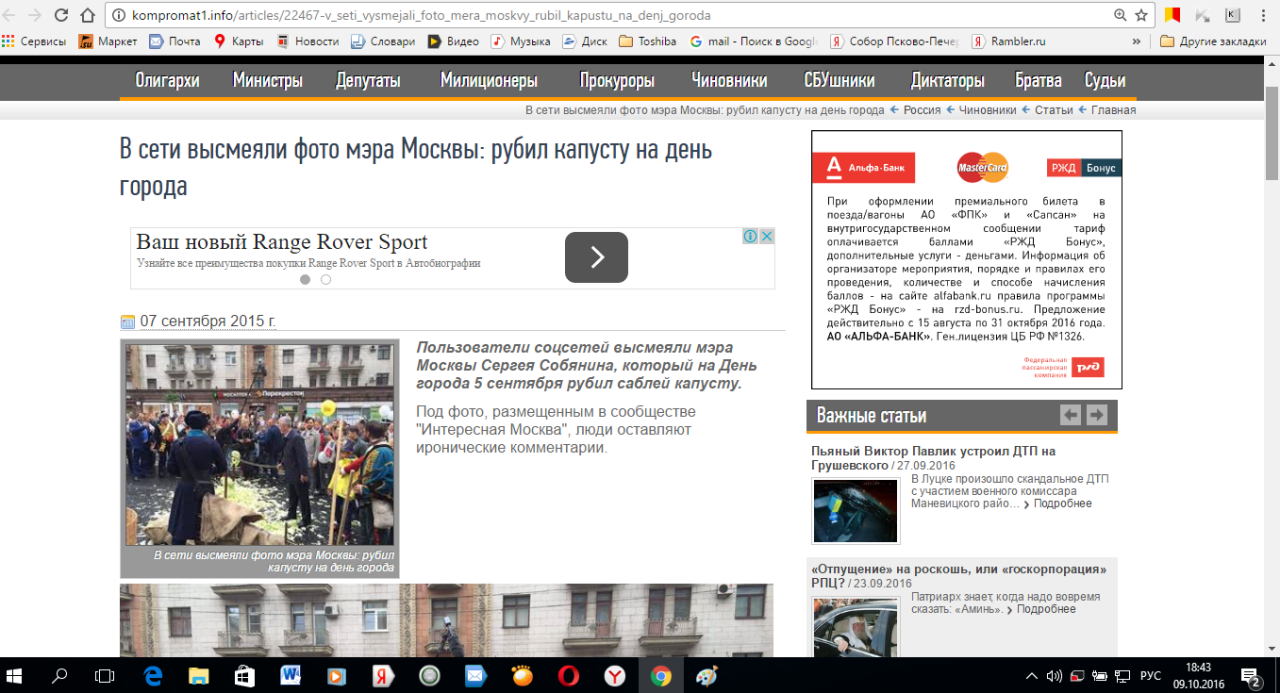
Task: Open Windows taskbar search
Action: [59, 675]
